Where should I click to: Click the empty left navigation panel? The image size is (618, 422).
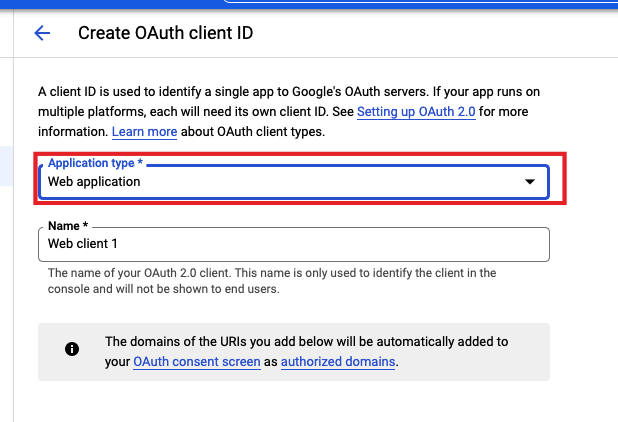coord(6,300)
